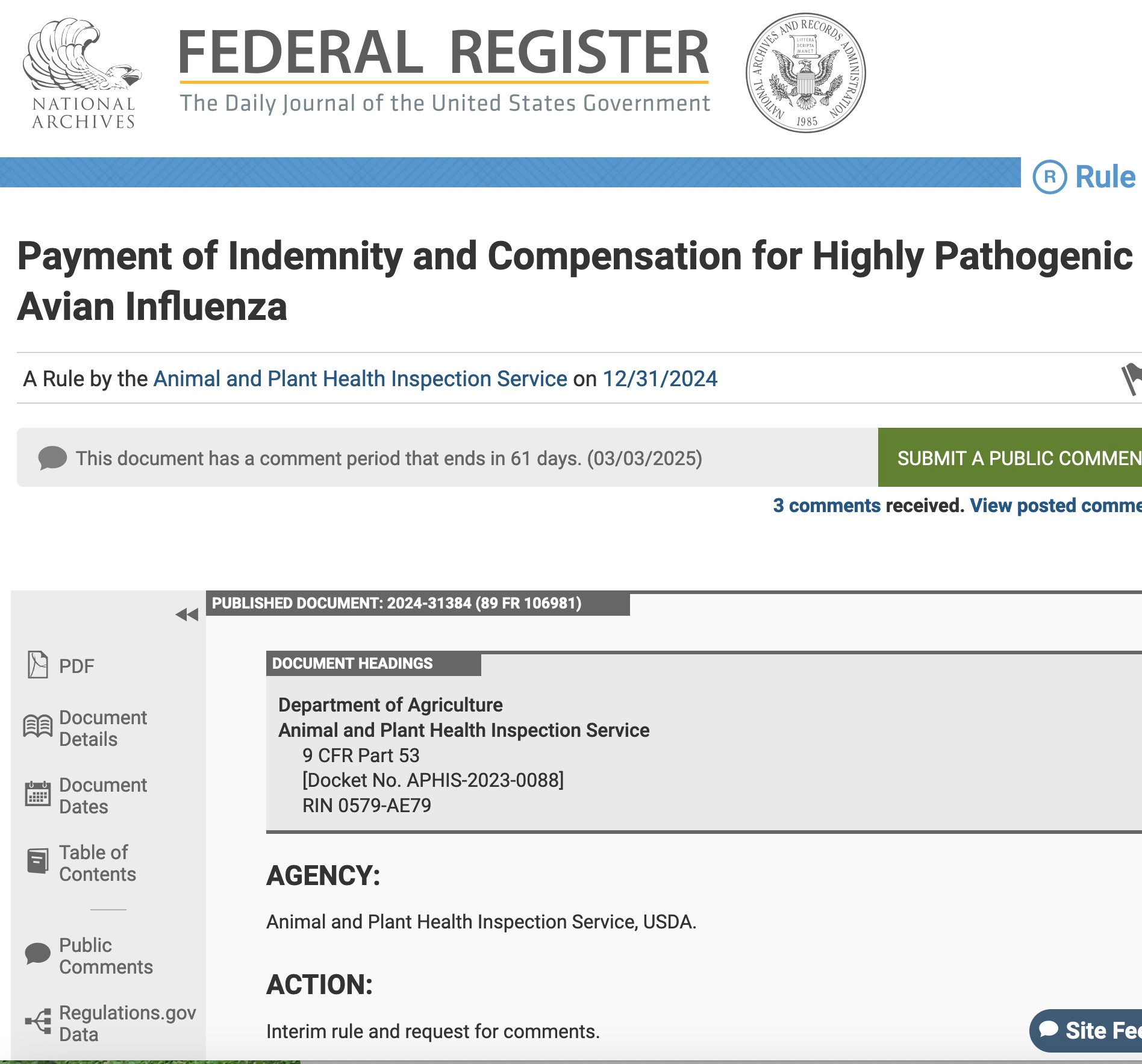Open the View posted comments link
The width and height of the screenshot is (1142, 1064).
click(x=1056, y=505)
